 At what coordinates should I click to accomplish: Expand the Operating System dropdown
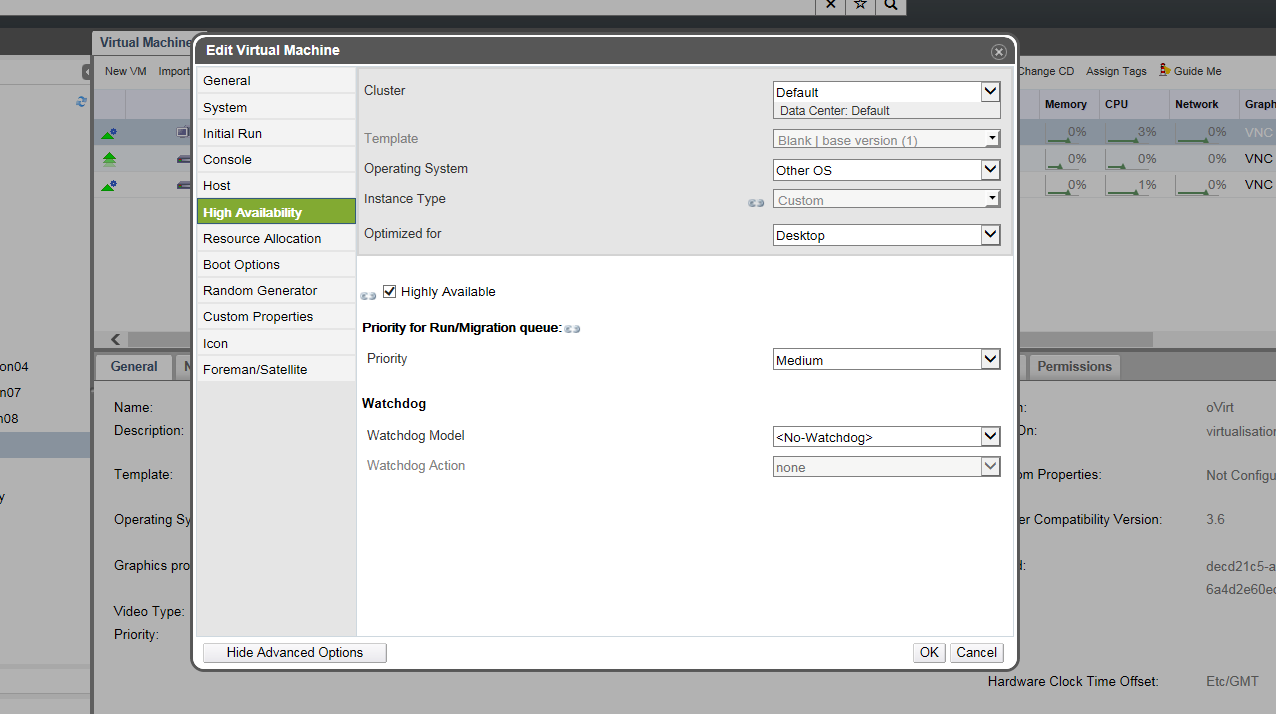886,170
